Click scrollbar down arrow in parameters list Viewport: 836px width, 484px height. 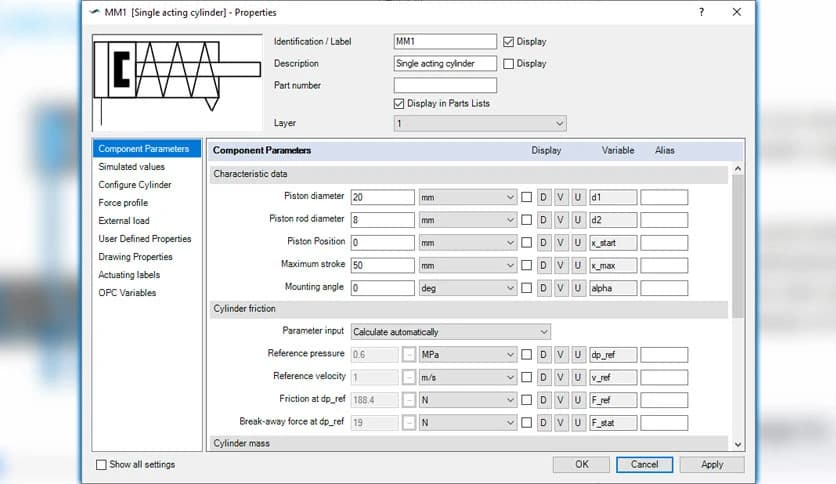pos(738,444)
